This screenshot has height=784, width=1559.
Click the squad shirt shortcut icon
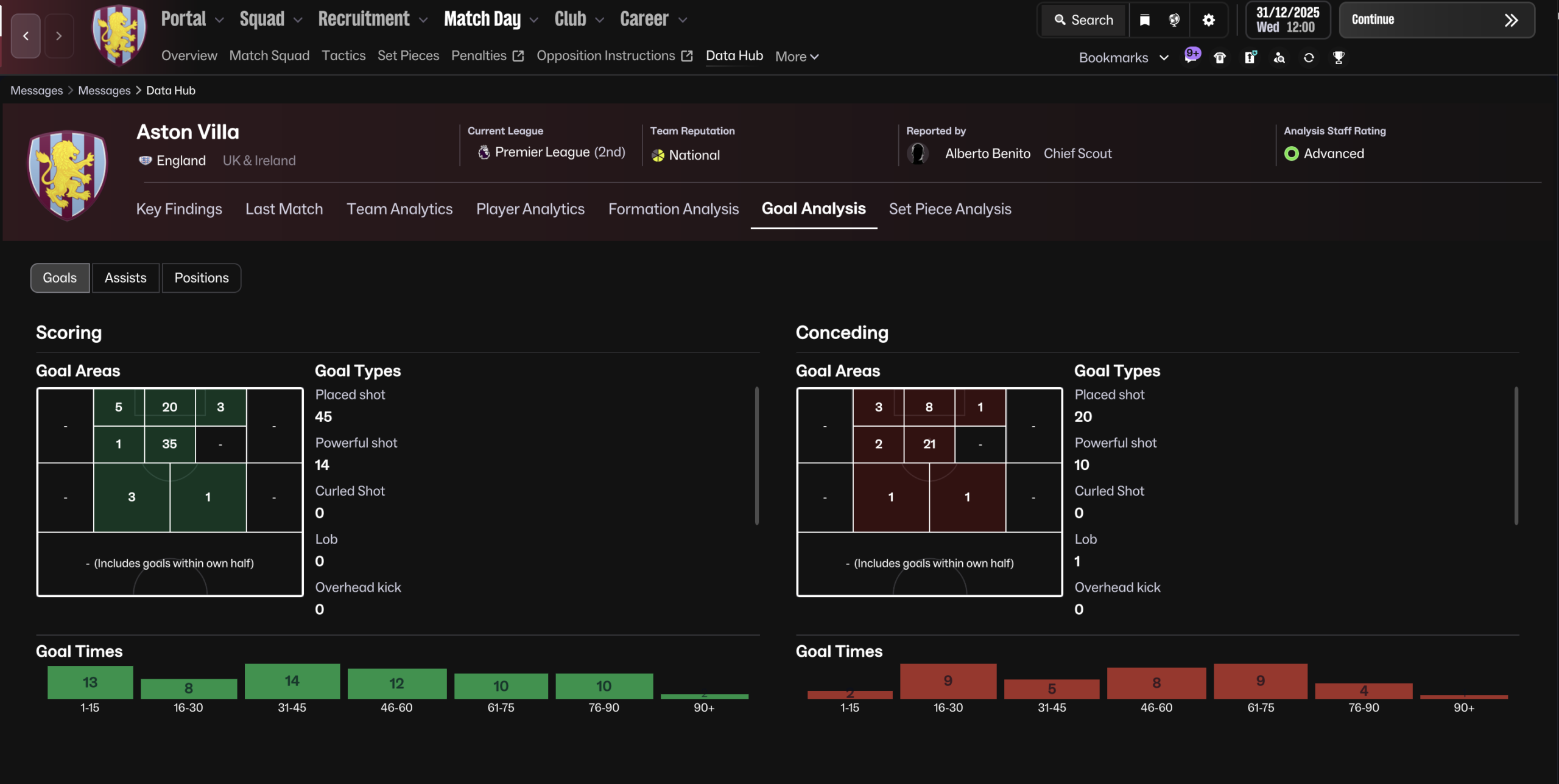pyautogui.click(x=1220, y=58)
